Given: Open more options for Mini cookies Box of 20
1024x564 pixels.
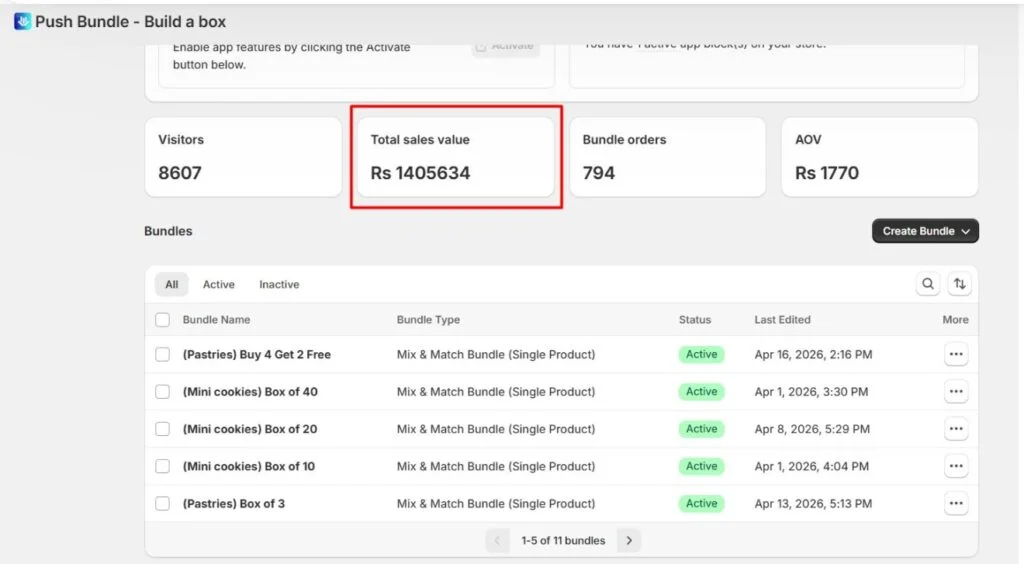Looking at the screenshot, I should coord(956,429).
